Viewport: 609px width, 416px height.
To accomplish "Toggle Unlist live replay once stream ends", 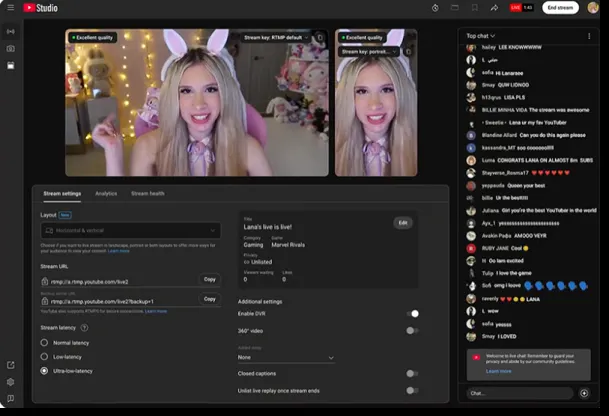I will pyautogui.click(x=412, y=390).
